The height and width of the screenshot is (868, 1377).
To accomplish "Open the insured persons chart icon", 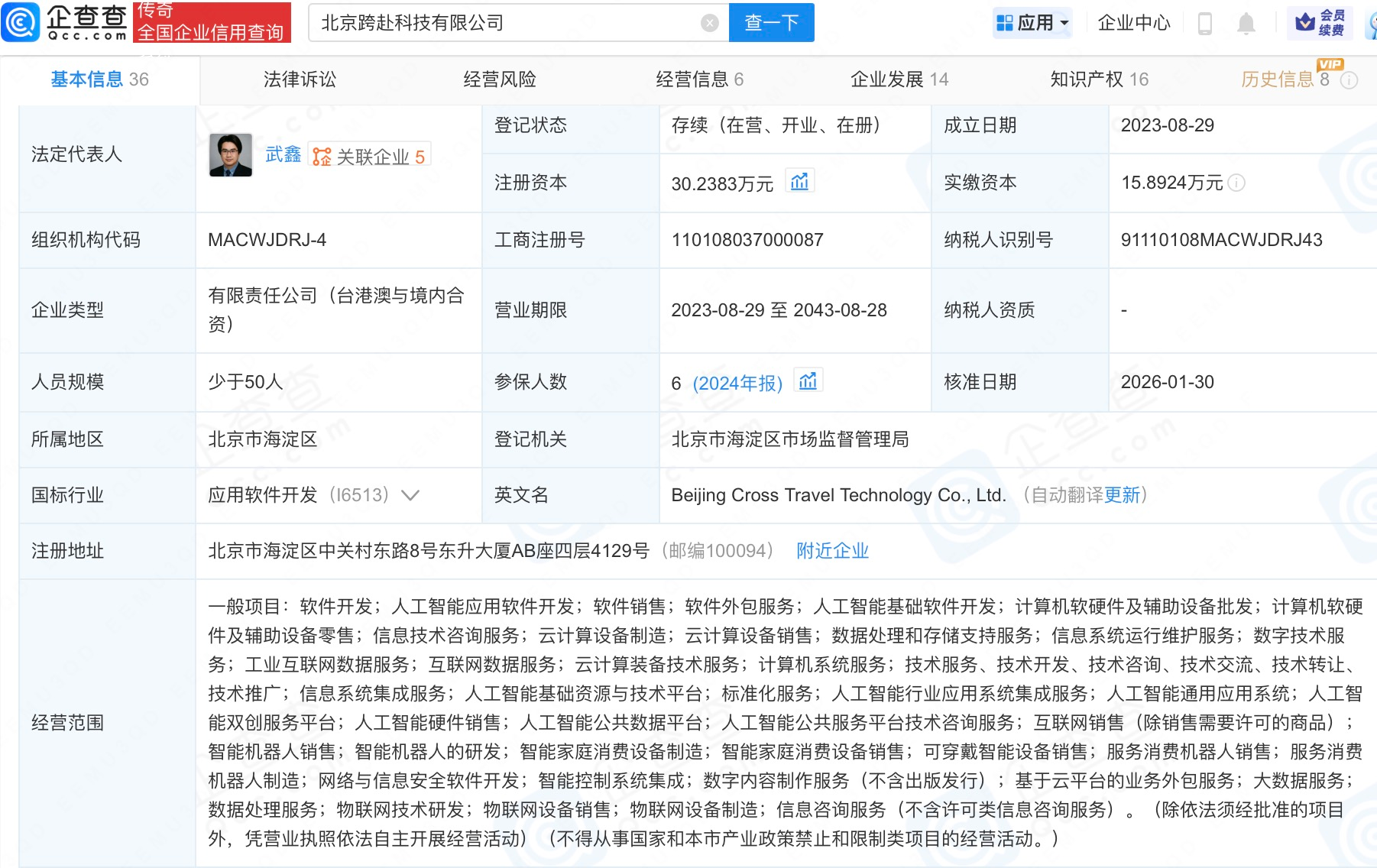I will coord(808,381).
